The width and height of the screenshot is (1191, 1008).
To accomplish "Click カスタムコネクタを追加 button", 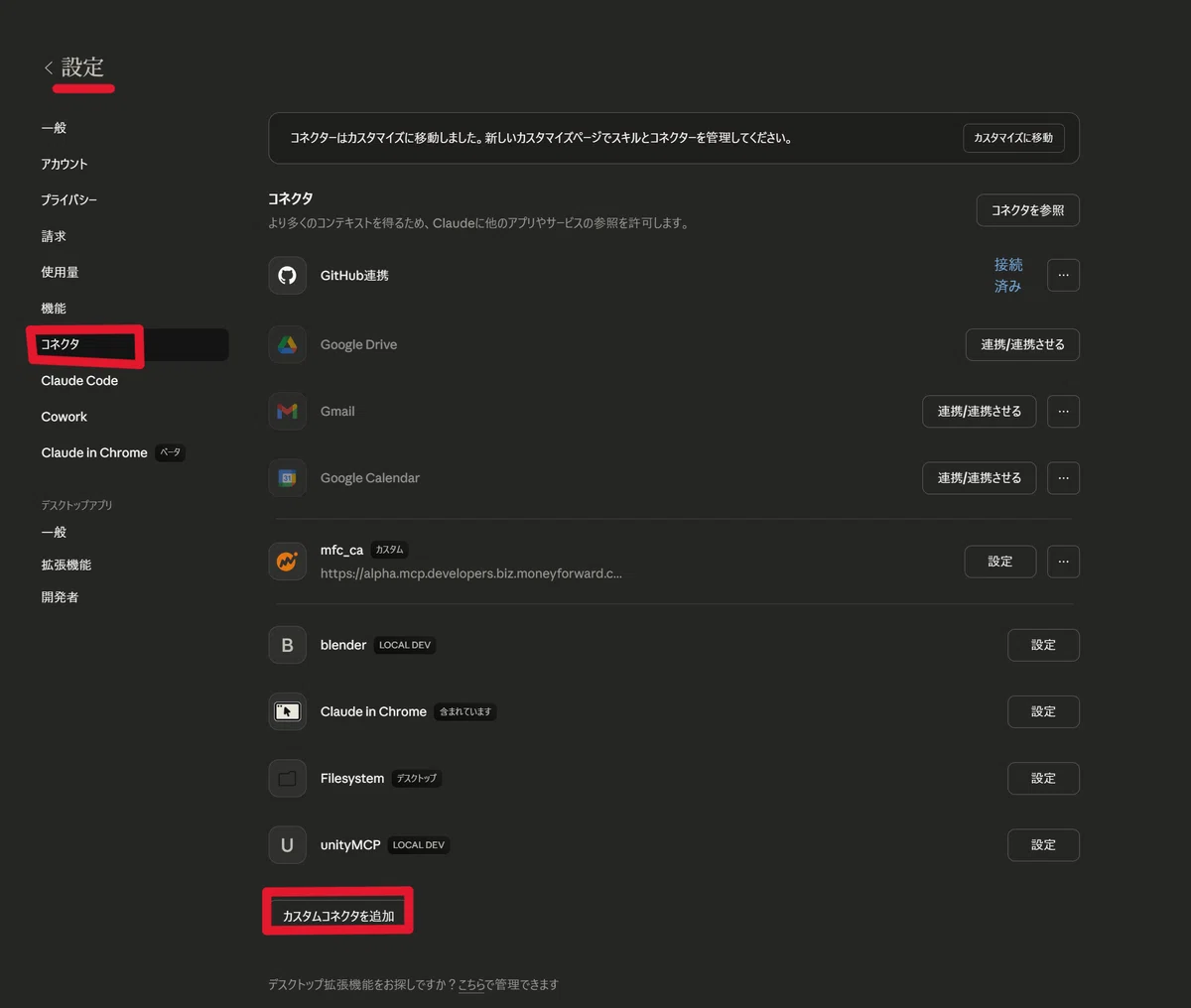I will (338, 916).
